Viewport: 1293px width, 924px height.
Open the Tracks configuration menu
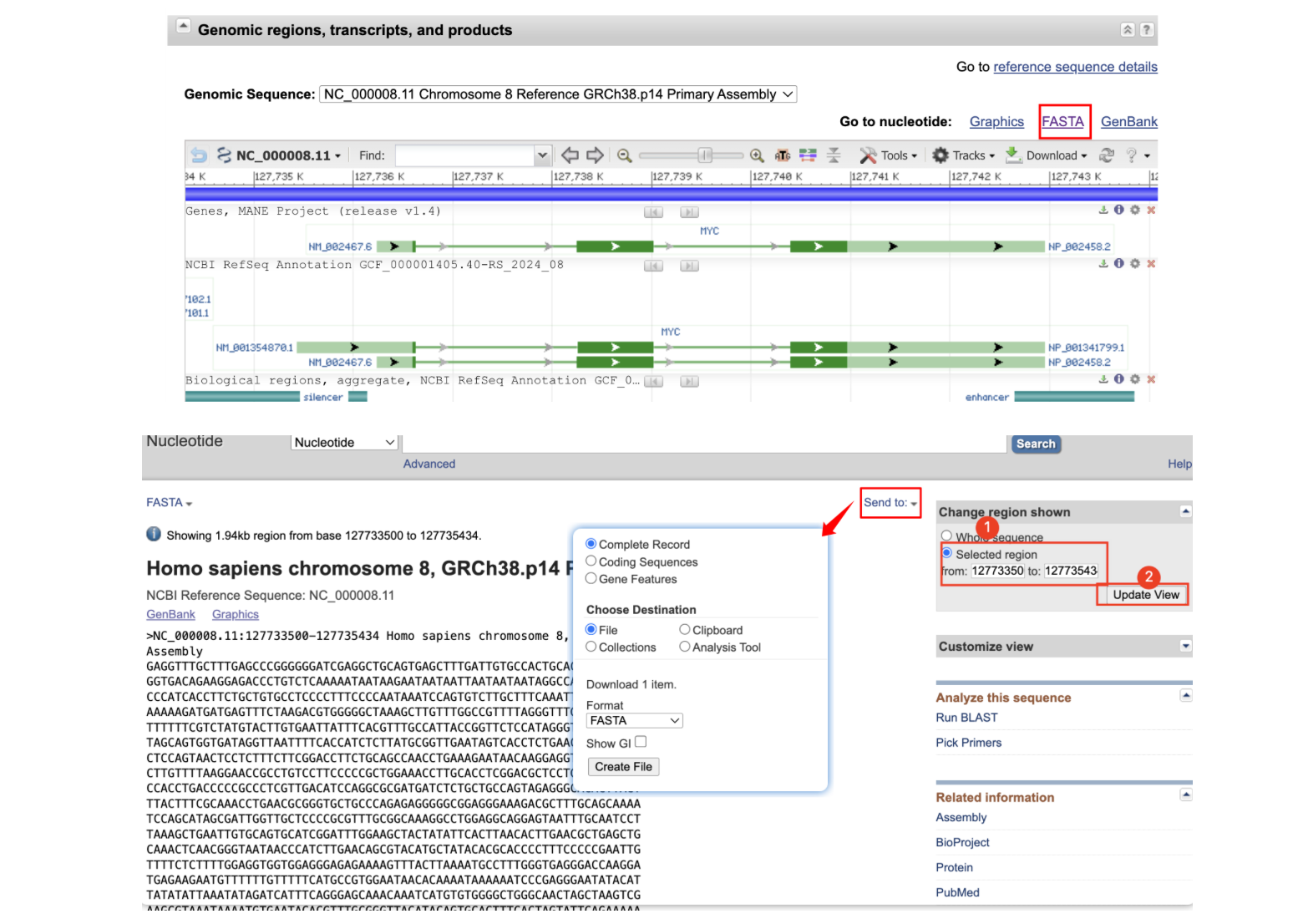(964, 155)
